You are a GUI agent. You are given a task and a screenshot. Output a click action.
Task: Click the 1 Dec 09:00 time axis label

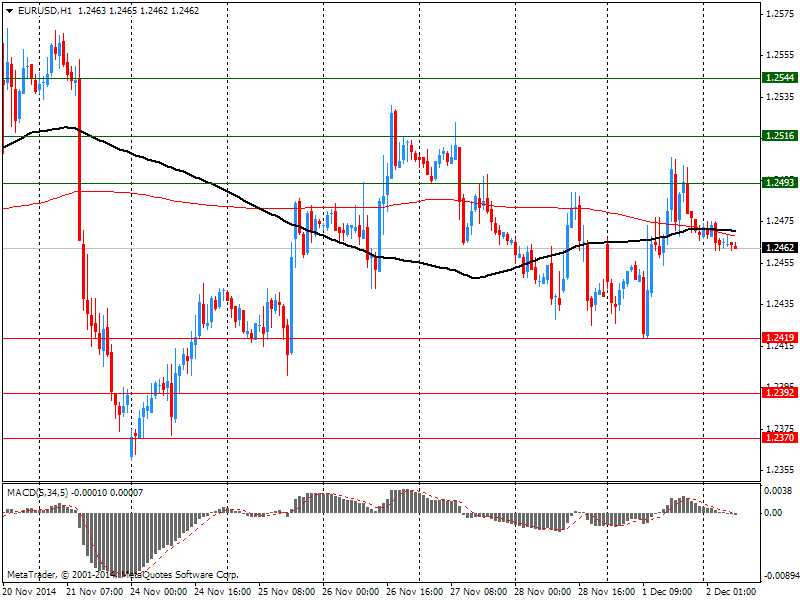(668, 592)
